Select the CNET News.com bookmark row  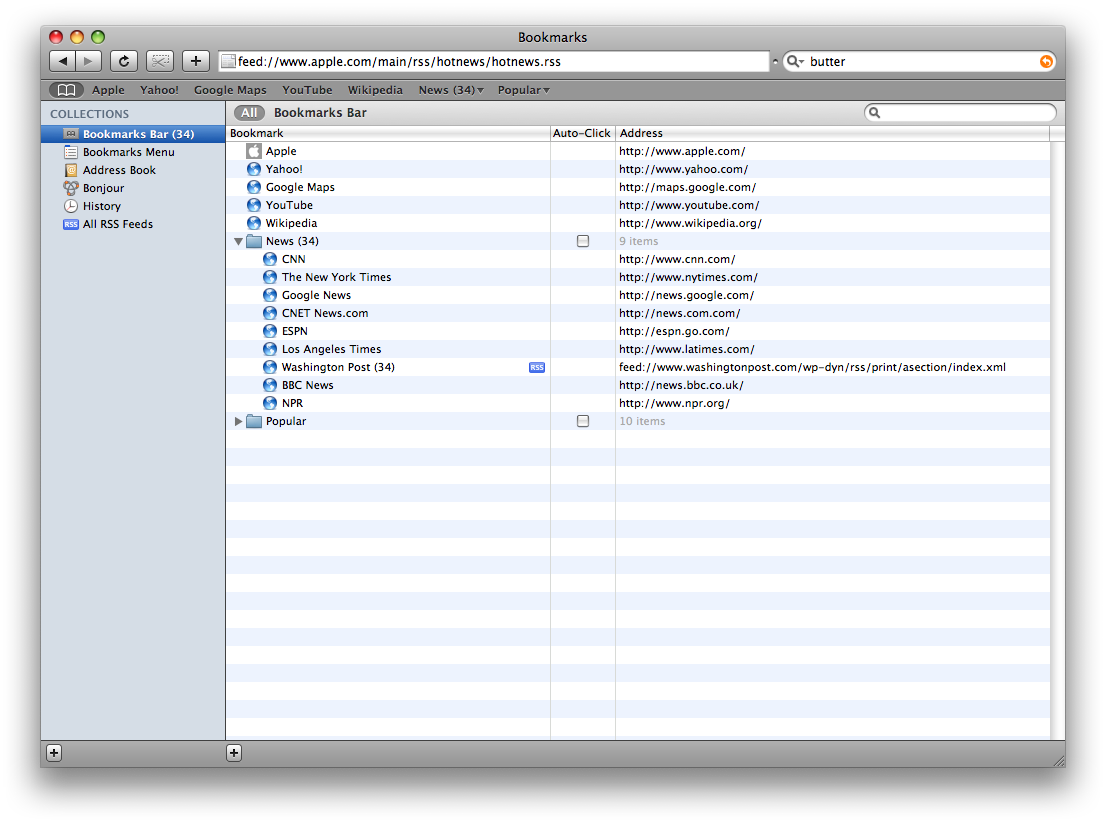[638, 313]
